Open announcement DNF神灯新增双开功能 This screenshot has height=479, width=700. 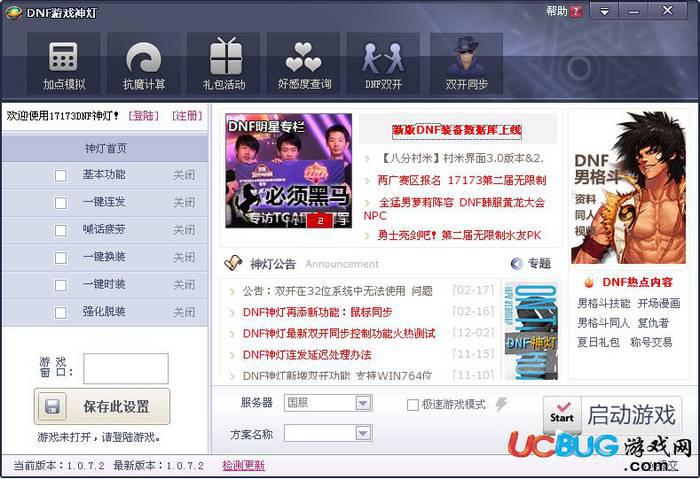337,375
